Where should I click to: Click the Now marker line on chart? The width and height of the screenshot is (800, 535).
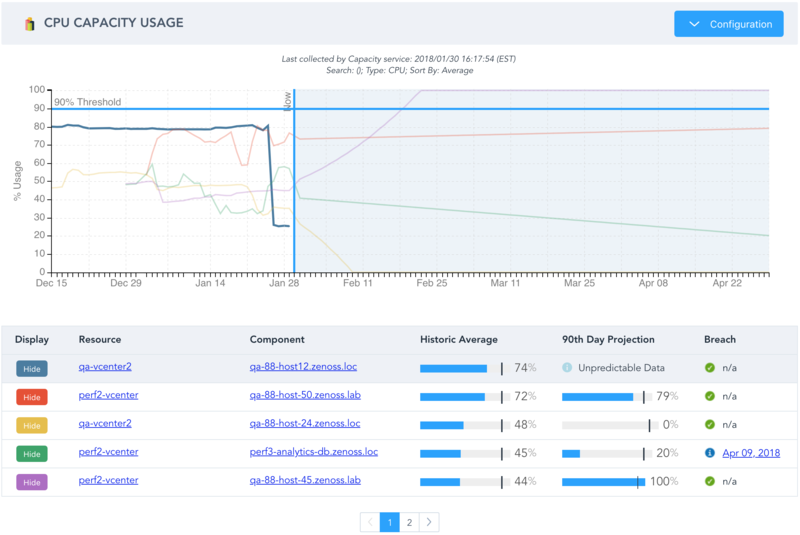(294, 181)
